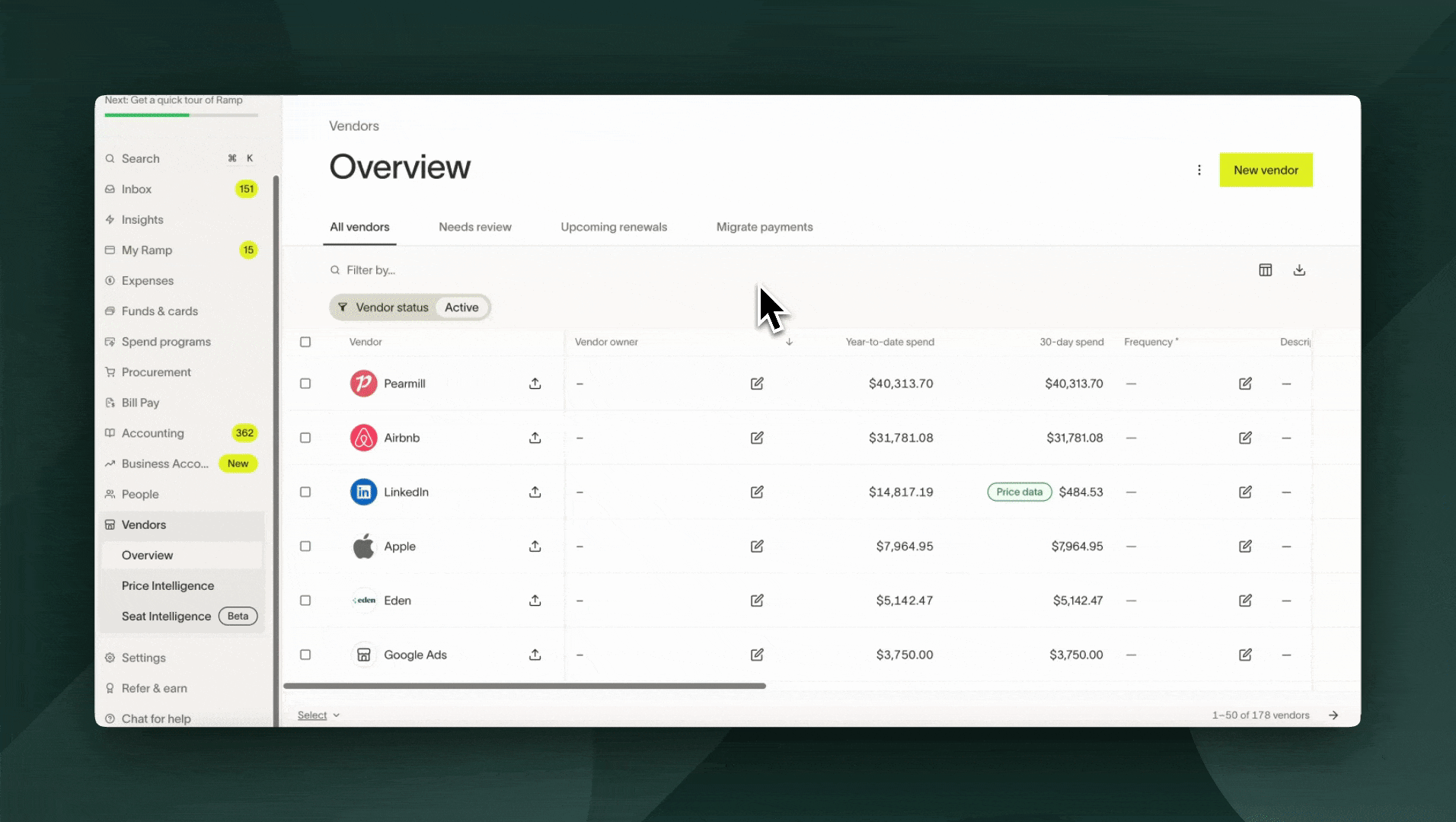The height and width of the screenshot is (822, 1456).
Task: Open Refer & earn
Action: (181, 688)
